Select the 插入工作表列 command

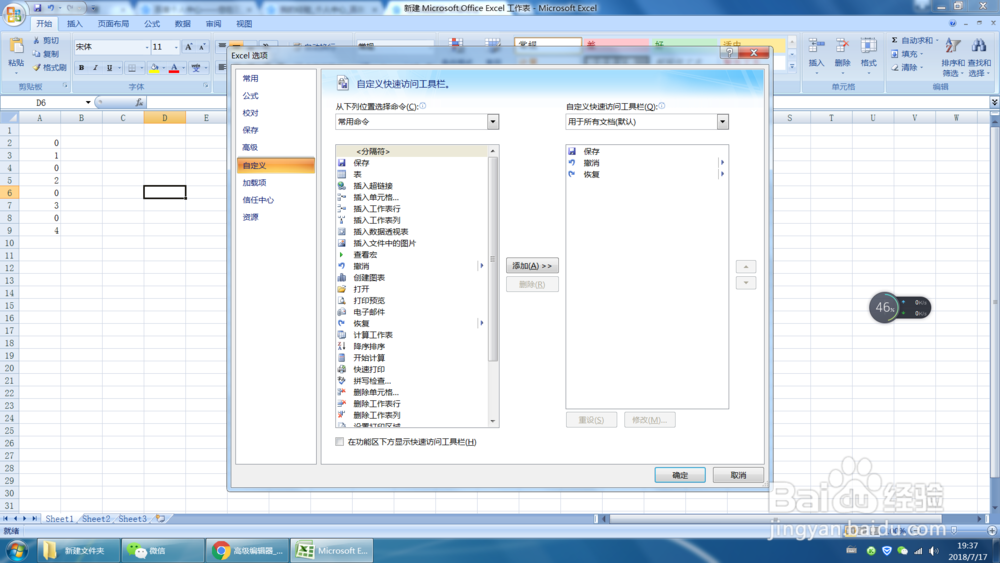411,220
